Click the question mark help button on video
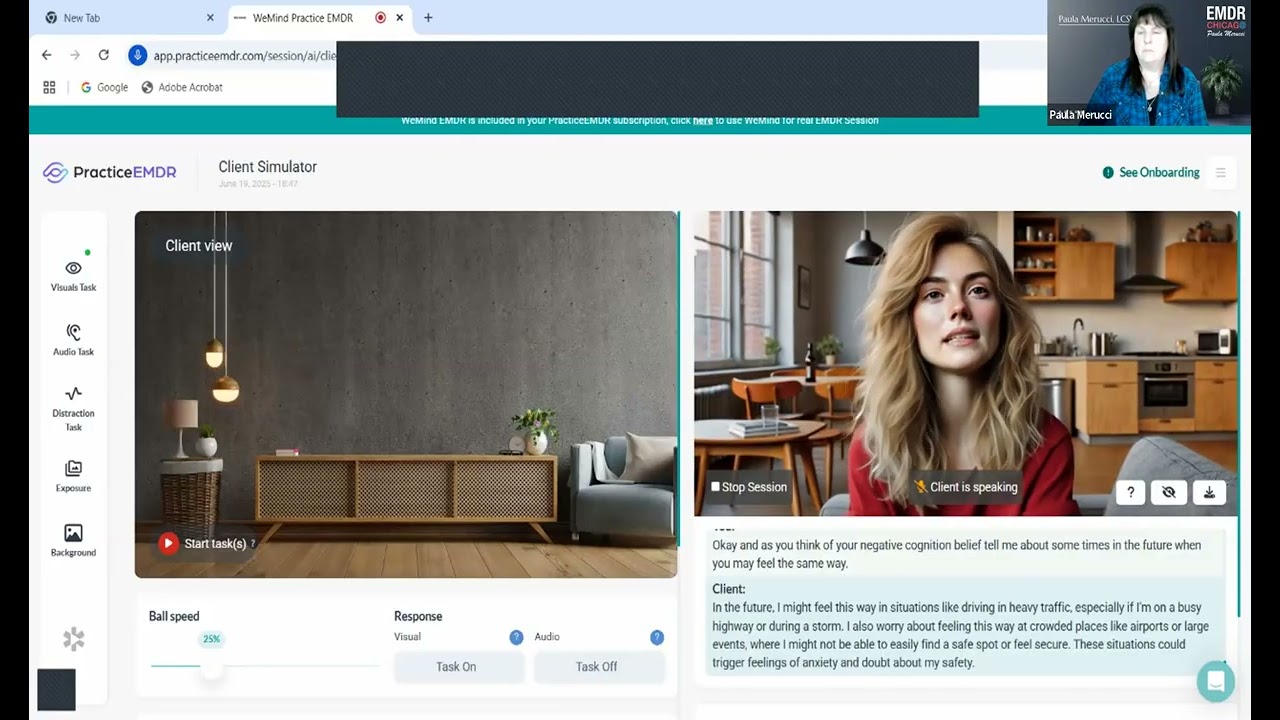This screenshot has height=720, width=1280. pyautogui.click(x=1130, y=492)
